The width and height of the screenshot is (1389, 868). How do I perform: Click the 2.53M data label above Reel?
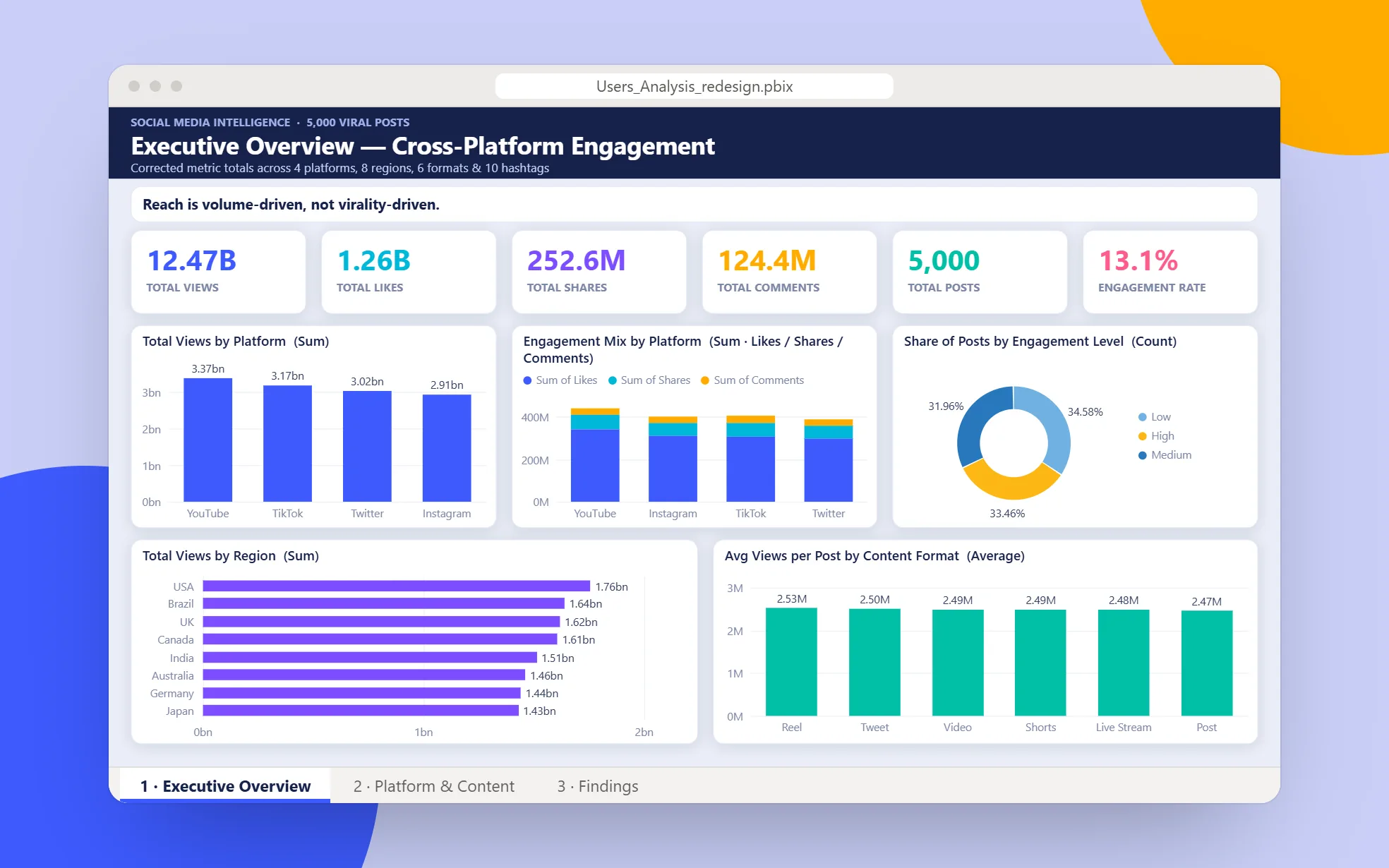pos(791,599)
